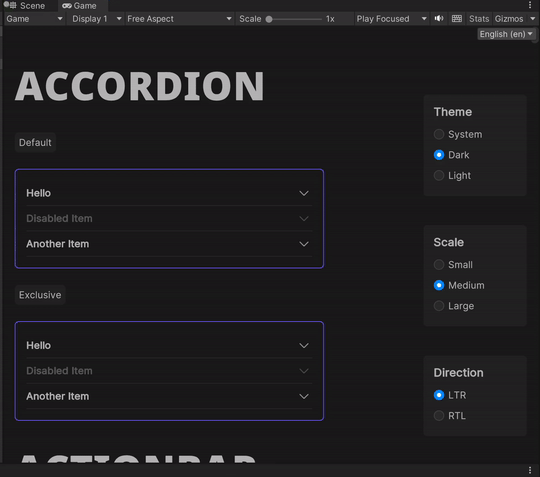Click Hello header text in Exclusive accordion
Image resolution: width=540 pixels, height=477 pixels.
coord(39,345)
